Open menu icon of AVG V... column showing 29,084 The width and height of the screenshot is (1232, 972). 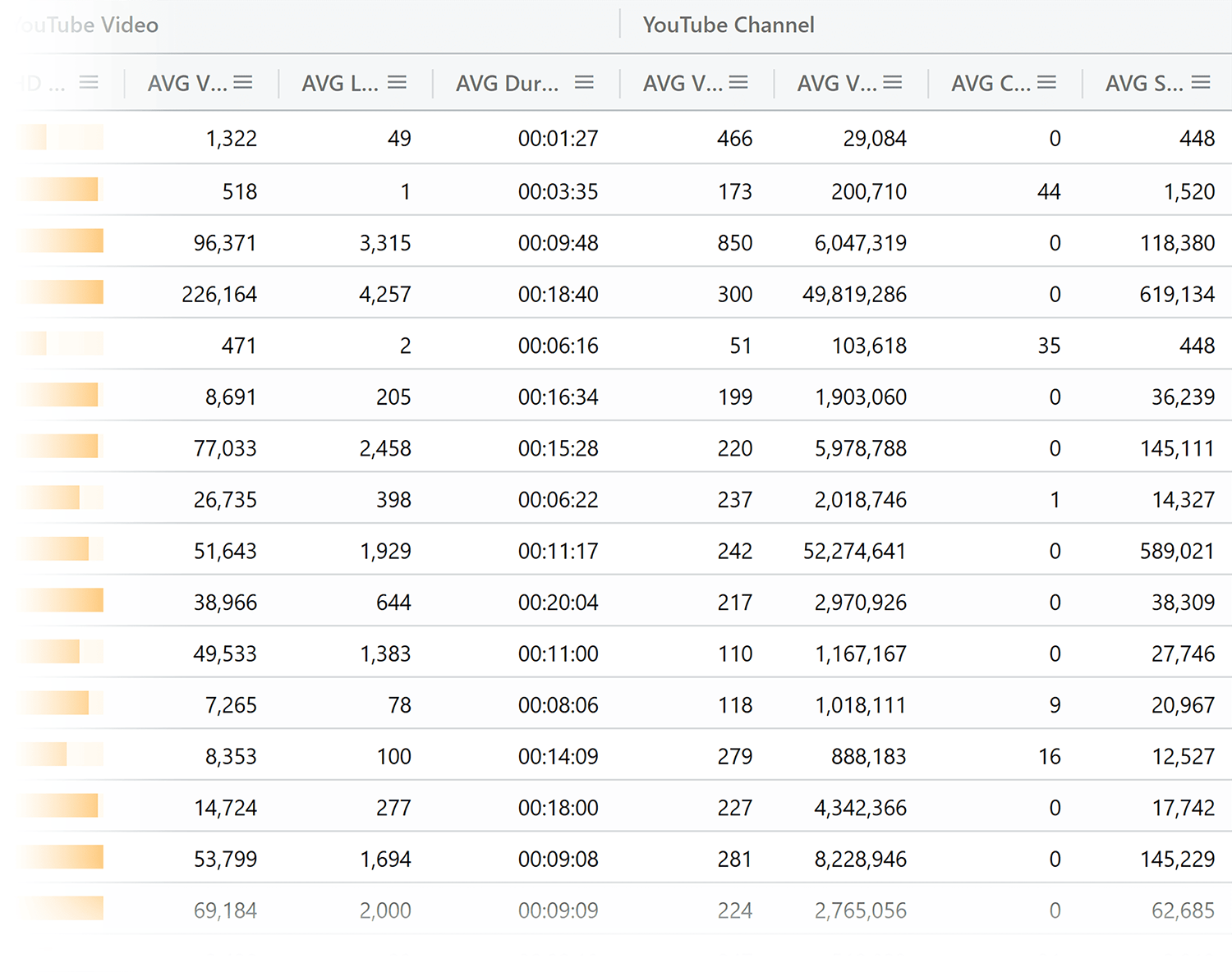click(893, 82)
